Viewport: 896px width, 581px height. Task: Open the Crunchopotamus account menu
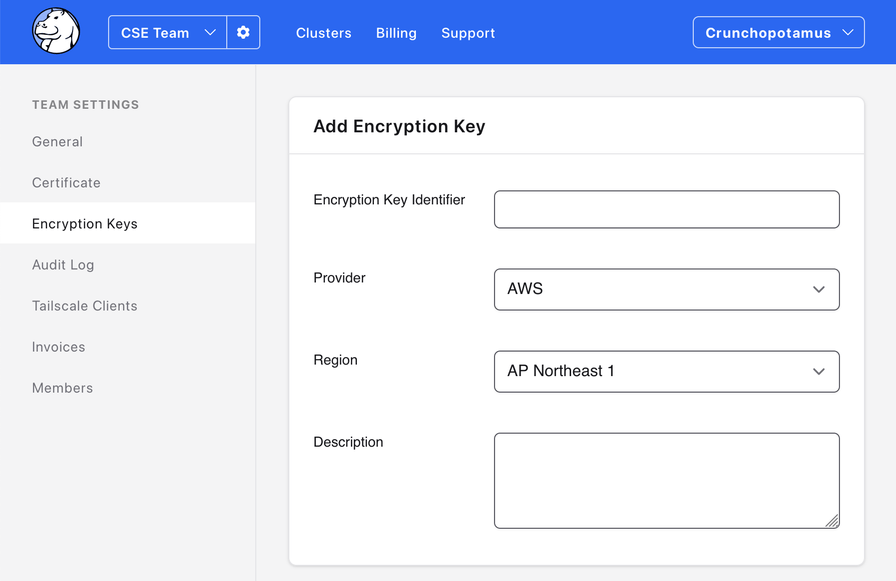click(778, 31)
